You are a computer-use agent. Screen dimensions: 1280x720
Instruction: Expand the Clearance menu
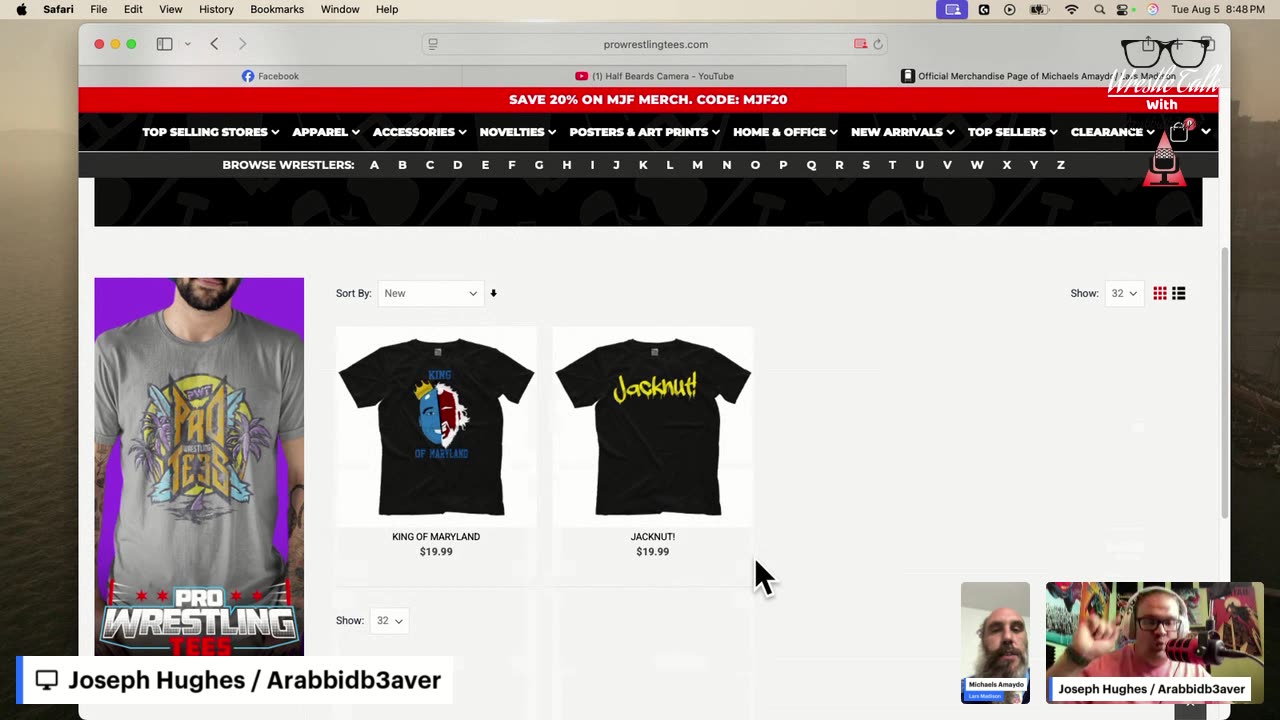coord(1112,132)
